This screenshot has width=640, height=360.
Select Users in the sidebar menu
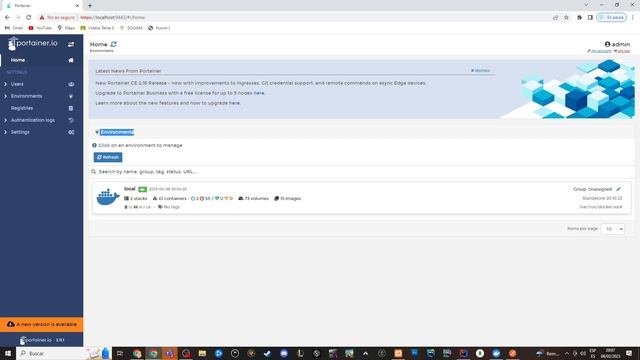[x=17, y=84]
